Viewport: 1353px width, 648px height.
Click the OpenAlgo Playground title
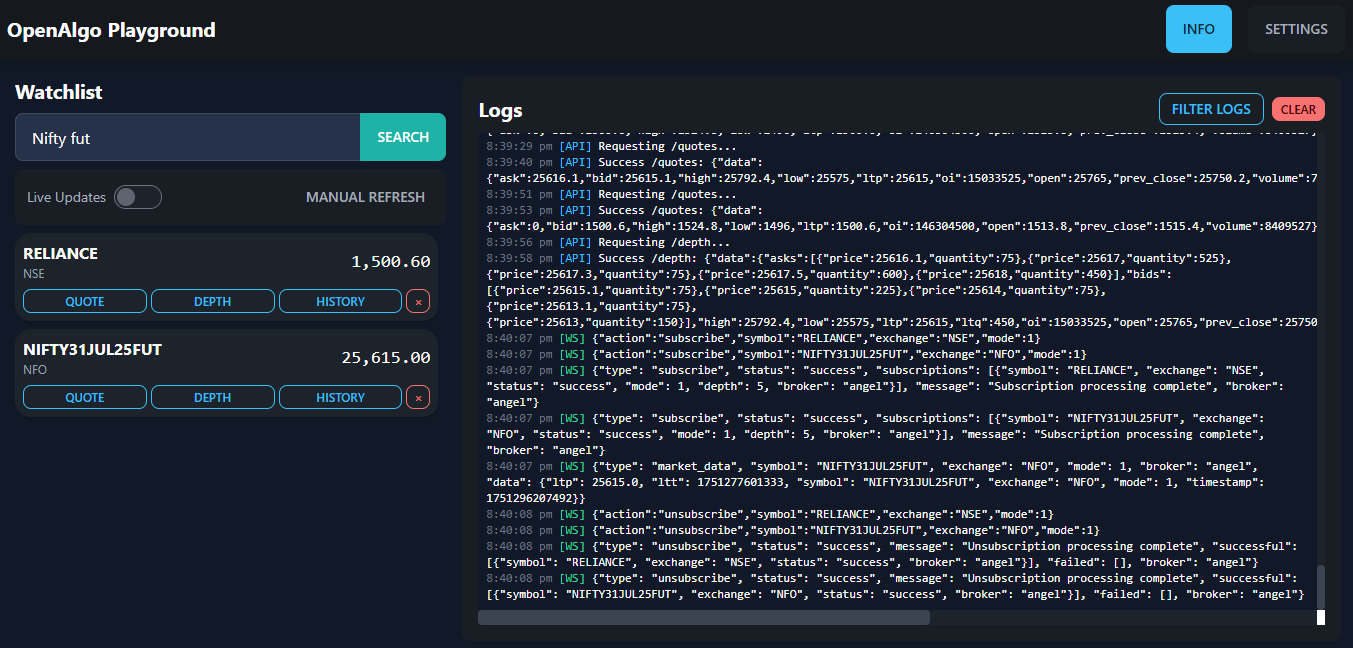pos(111,30)
